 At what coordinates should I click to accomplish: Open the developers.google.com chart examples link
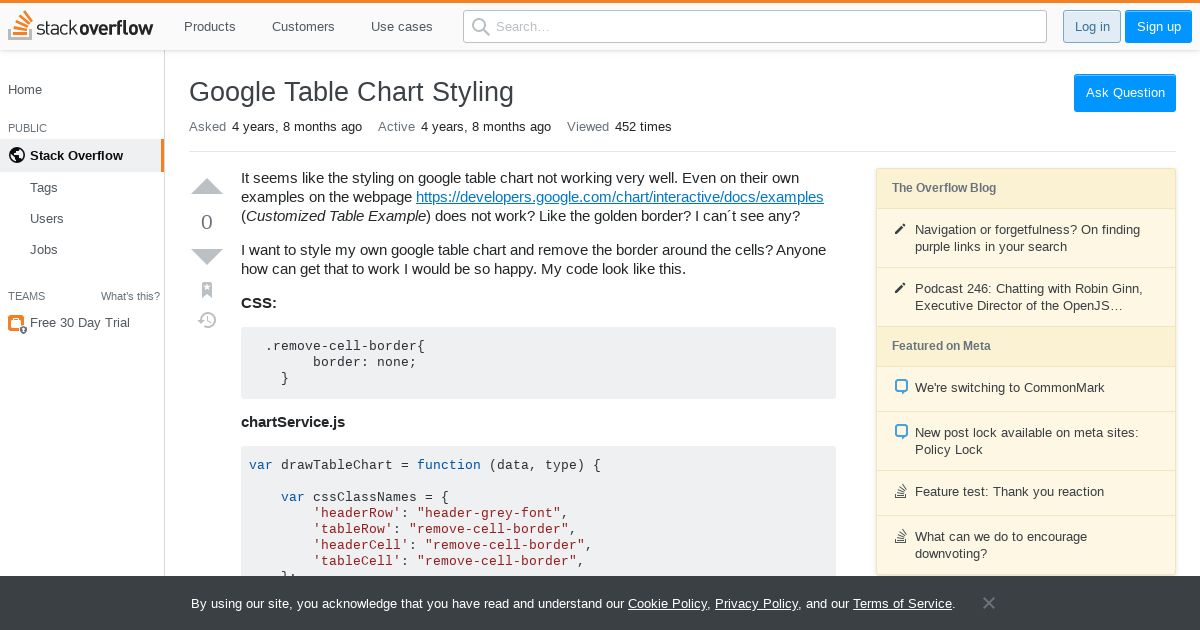[x=620, y=197]
